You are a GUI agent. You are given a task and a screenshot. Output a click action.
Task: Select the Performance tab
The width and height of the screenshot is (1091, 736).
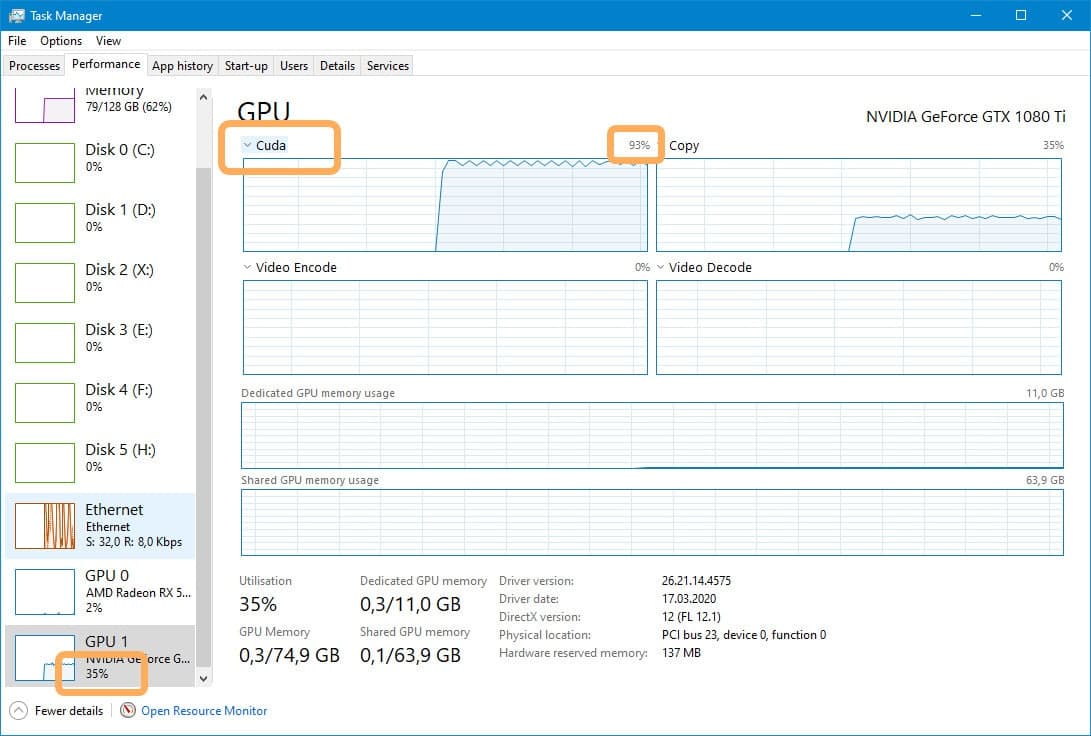[x=106, y=64]
